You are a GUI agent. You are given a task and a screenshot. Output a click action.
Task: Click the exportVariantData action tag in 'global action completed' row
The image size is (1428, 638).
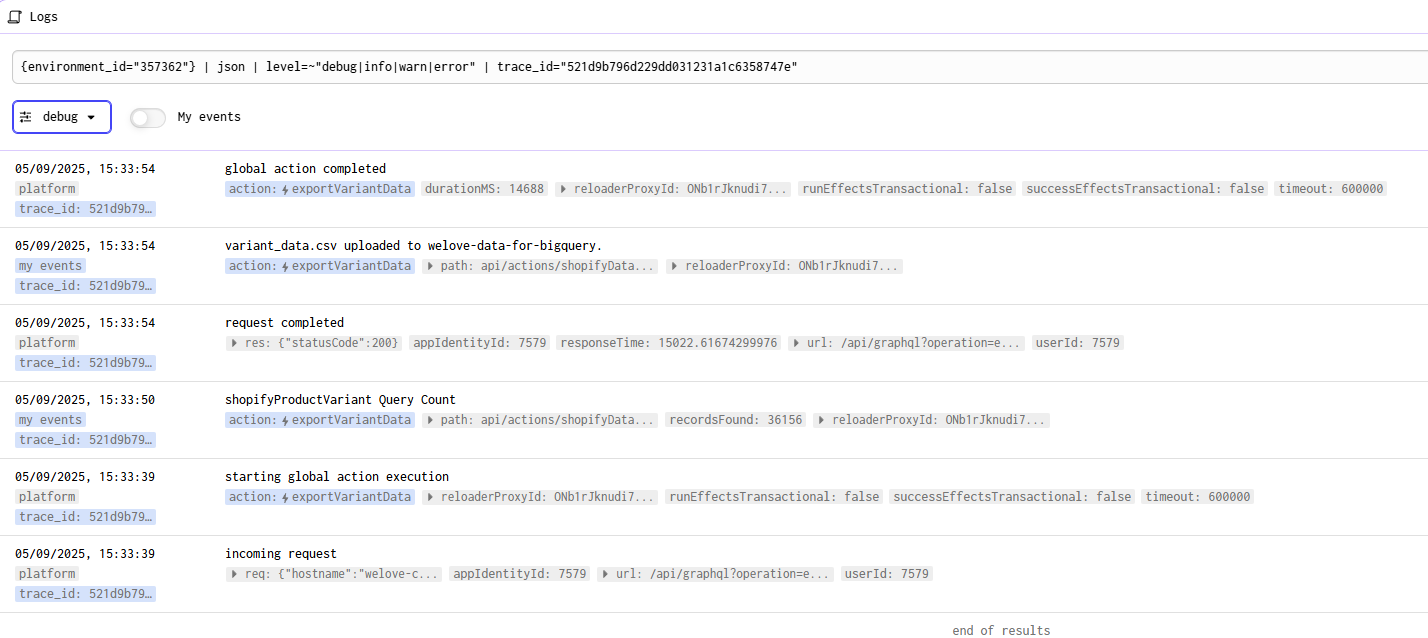coord(320,189)
